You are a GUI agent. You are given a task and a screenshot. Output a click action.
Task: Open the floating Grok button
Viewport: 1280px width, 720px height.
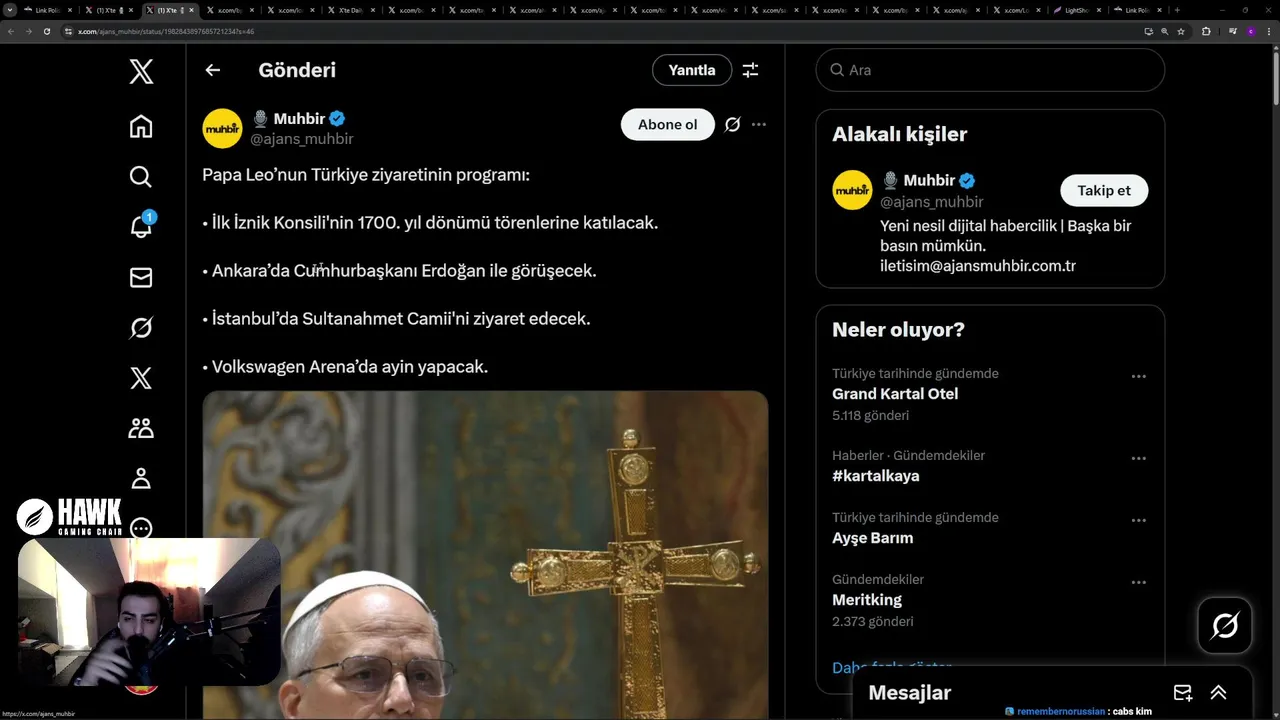(x=1225, y=626)
